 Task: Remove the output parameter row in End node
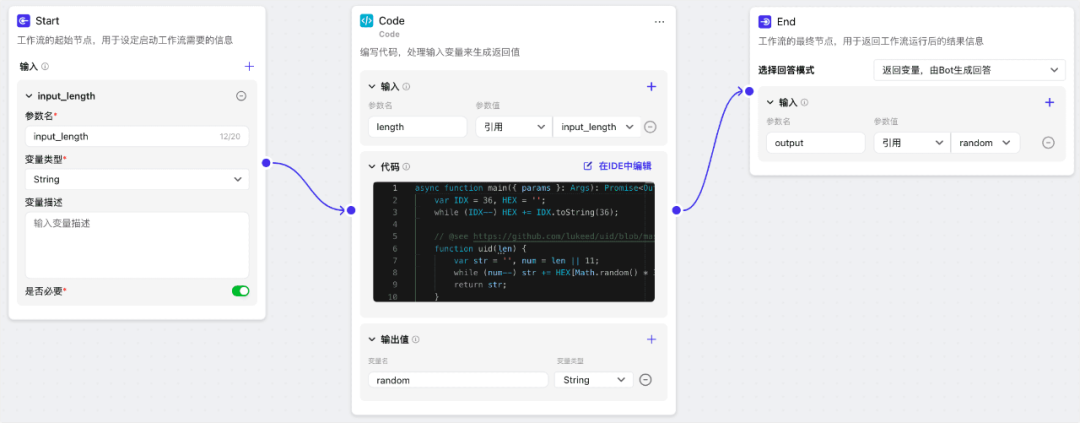(x=1048, y=143)
